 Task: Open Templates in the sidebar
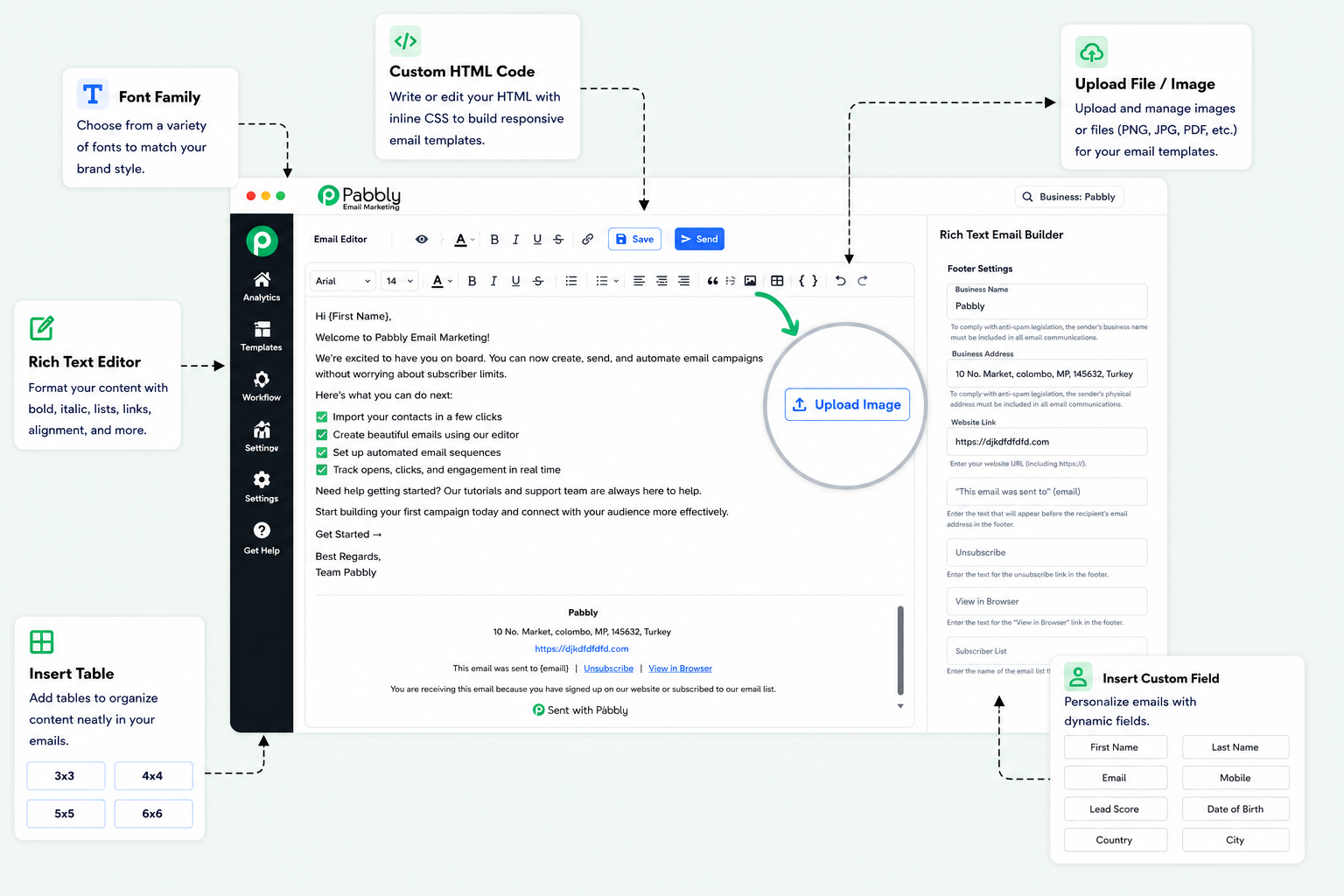point(262,336)
